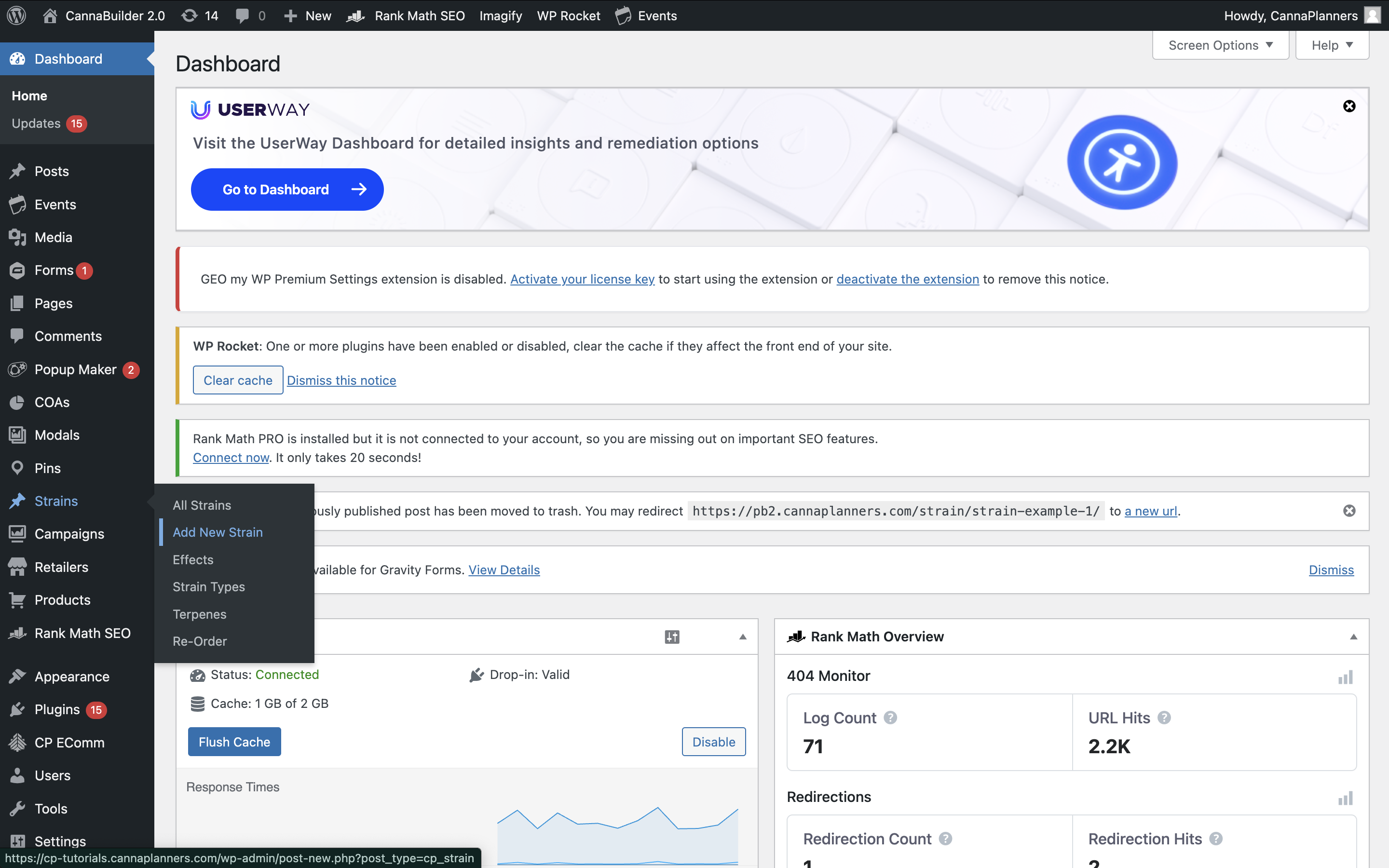Select Add New Strain submenu item
This screenshot has height=868, width=1389.
pyautogui.click(x=218, y=532)
